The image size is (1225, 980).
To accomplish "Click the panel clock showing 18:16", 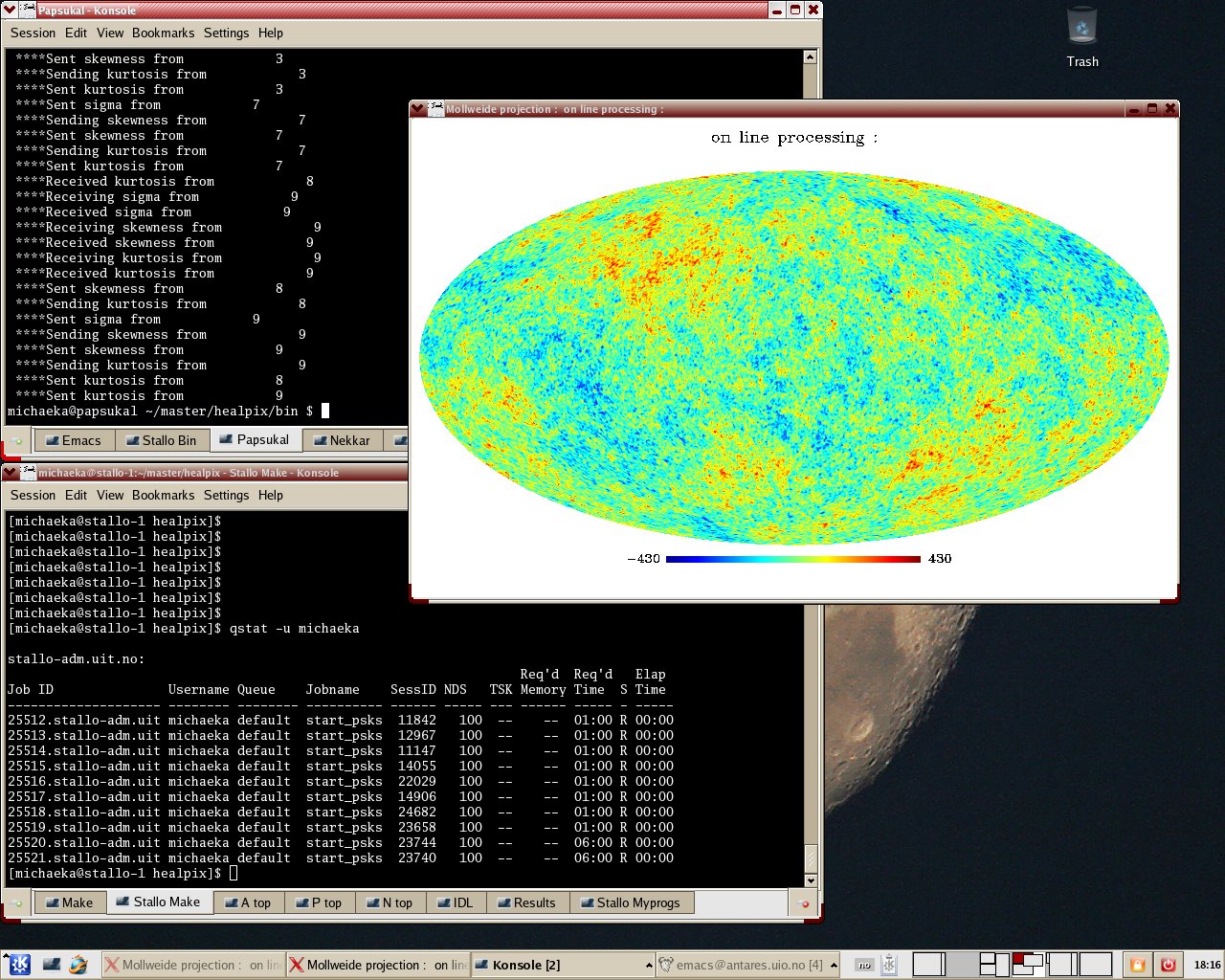I will pos(1207,965).
